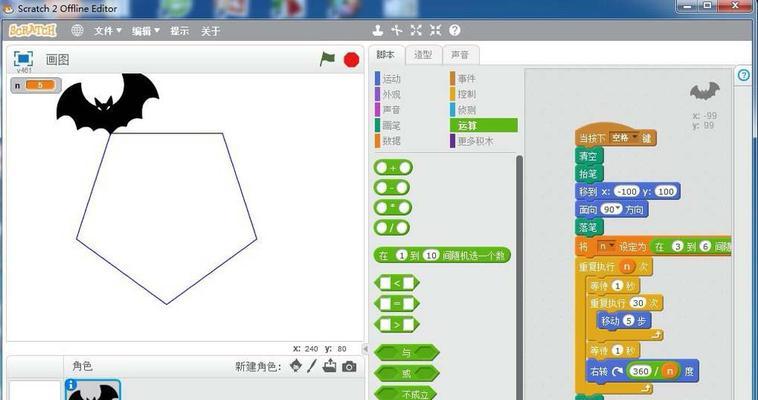Click the x field -100 in 移到 block
Screen dimensions: 758x400
627,192
